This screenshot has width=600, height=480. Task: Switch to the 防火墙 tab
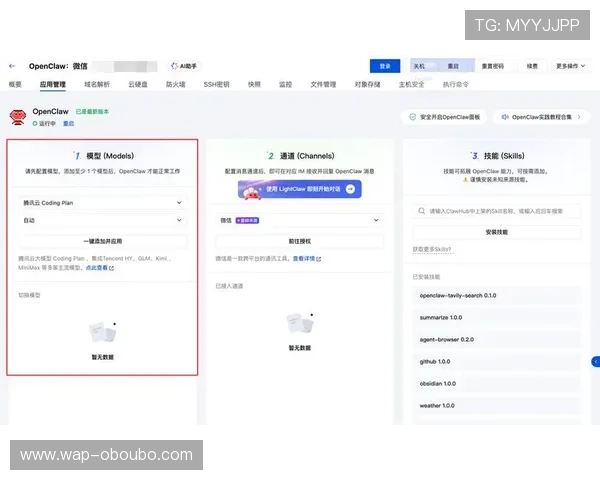176,84
